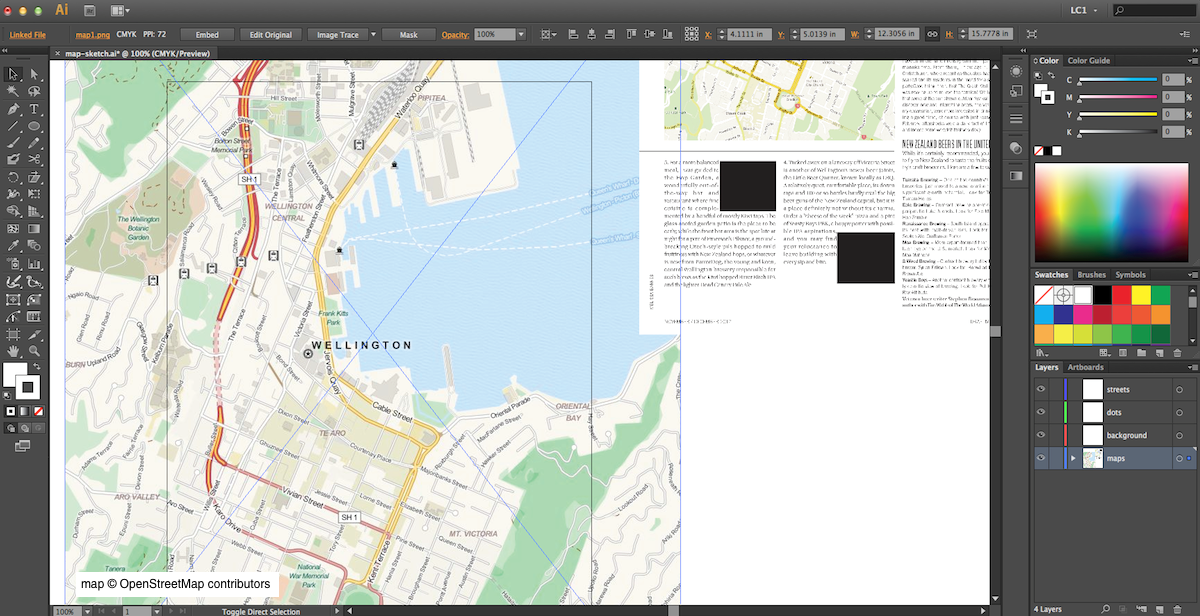Switch to the Artboards tab

[x=1086, y=367]
